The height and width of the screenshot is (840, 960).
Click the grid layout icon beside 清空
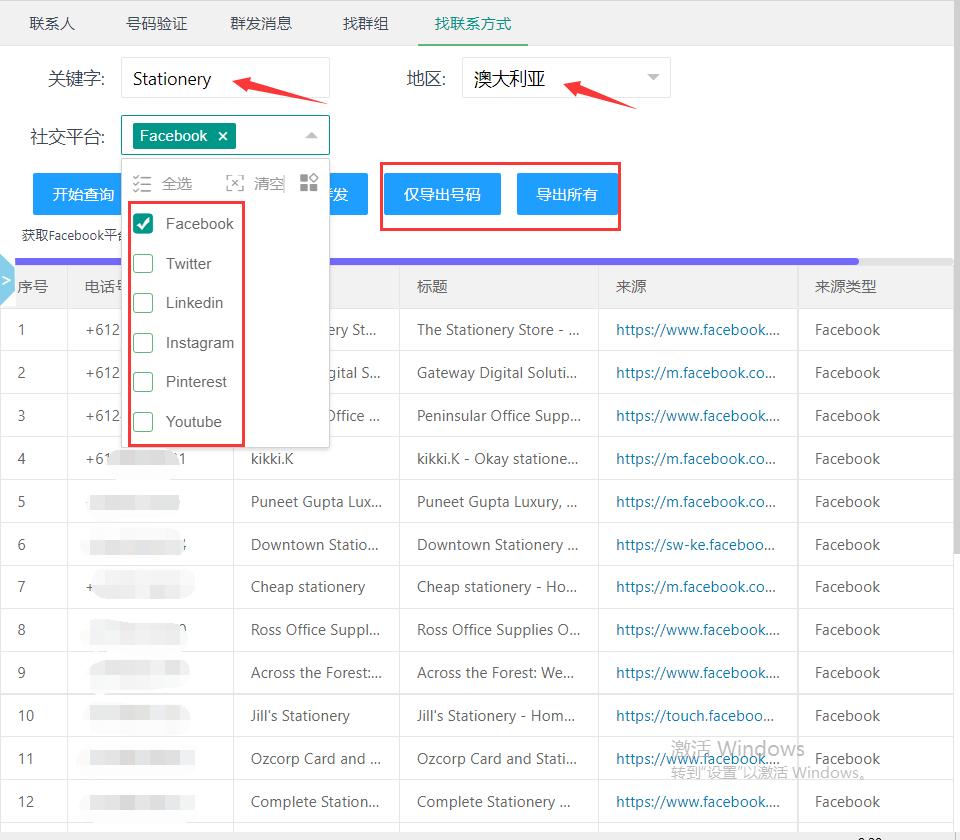click(x=308, y=182)
